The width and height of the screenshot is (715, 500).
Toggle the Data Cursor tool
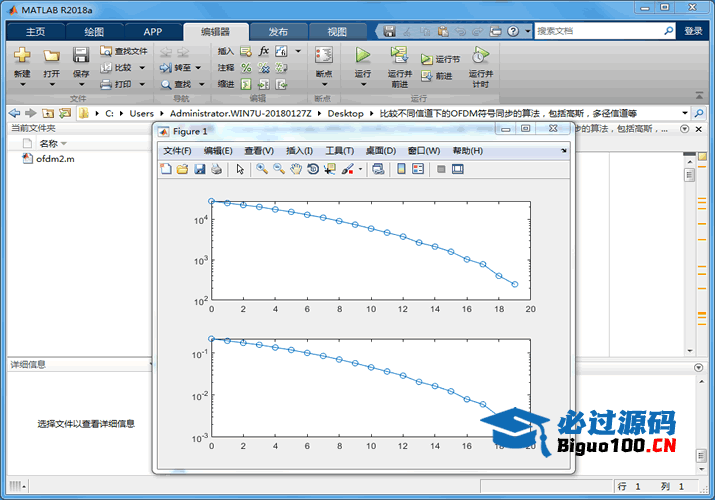[x=330, y=169]
